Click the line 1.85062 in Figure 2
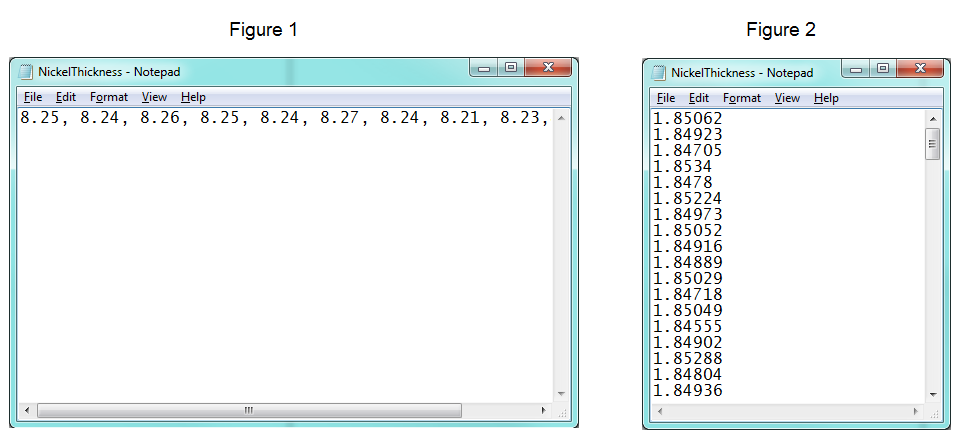965x443 pixels. coord(687,118)
